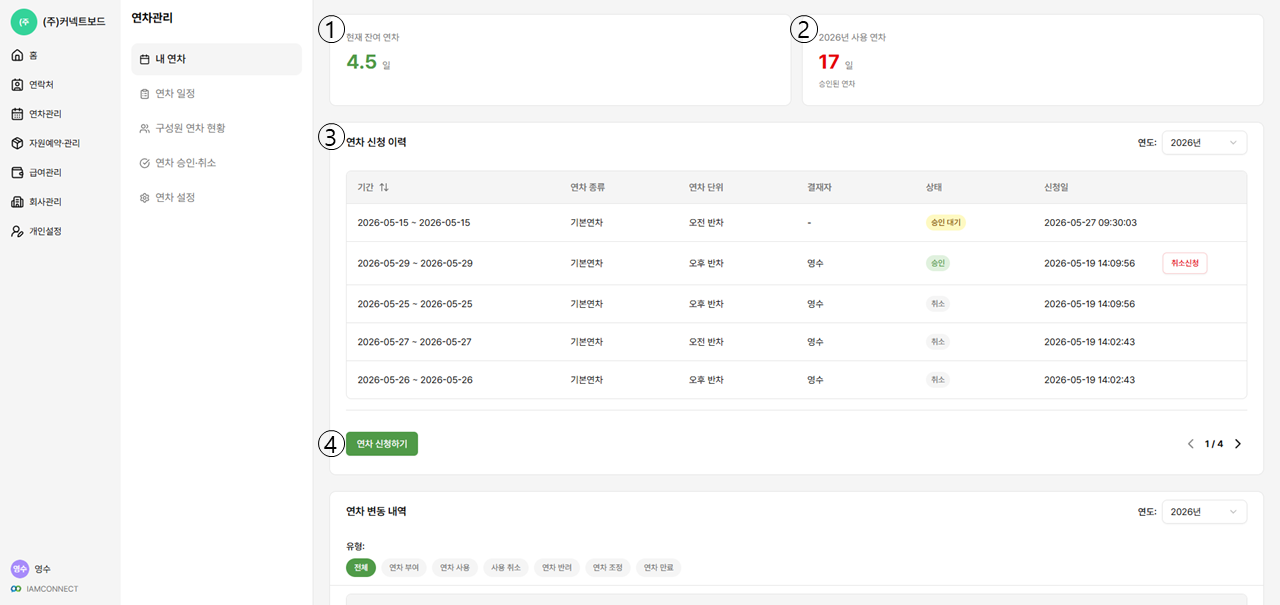Screen dimensions: 1280x605
Task: Click the home icon in sidebar
Action: pyautogui.click(x=17, y=55)
